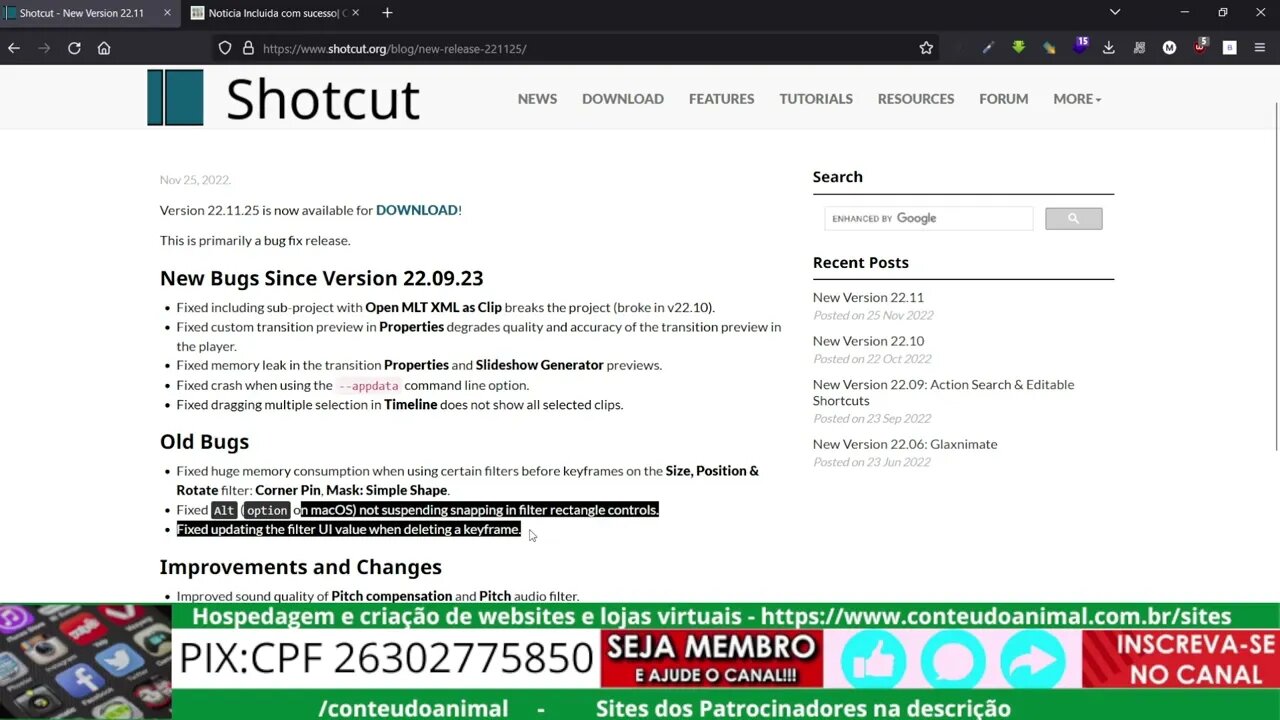Image resolution: width=1280 pixels, height=720 pixels.
Task: Focus the Google custom search field
Action: [x=929, y=218]
